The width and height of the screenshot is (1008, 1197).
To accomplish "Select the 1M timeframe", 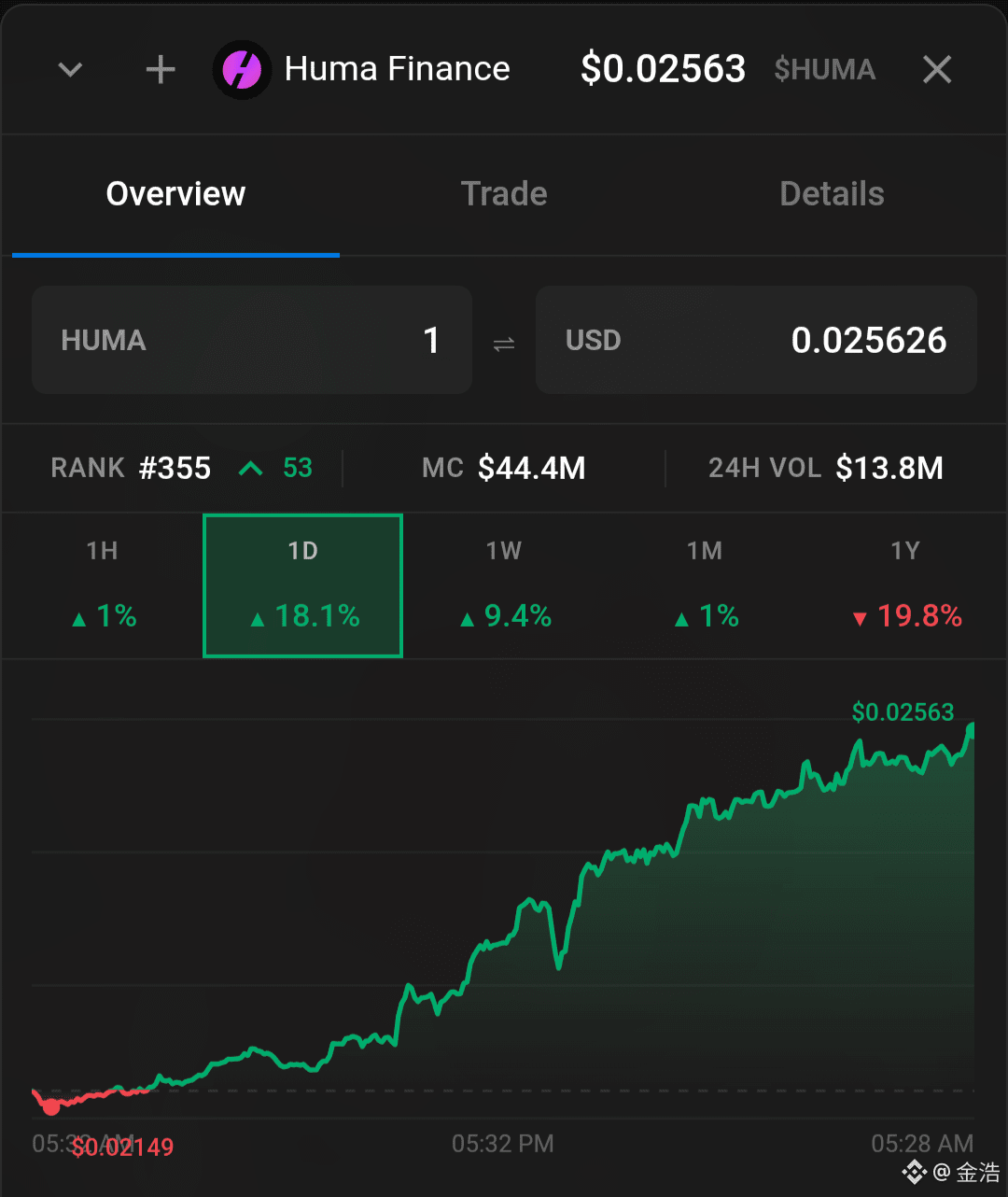I will (x=705, y=585).
